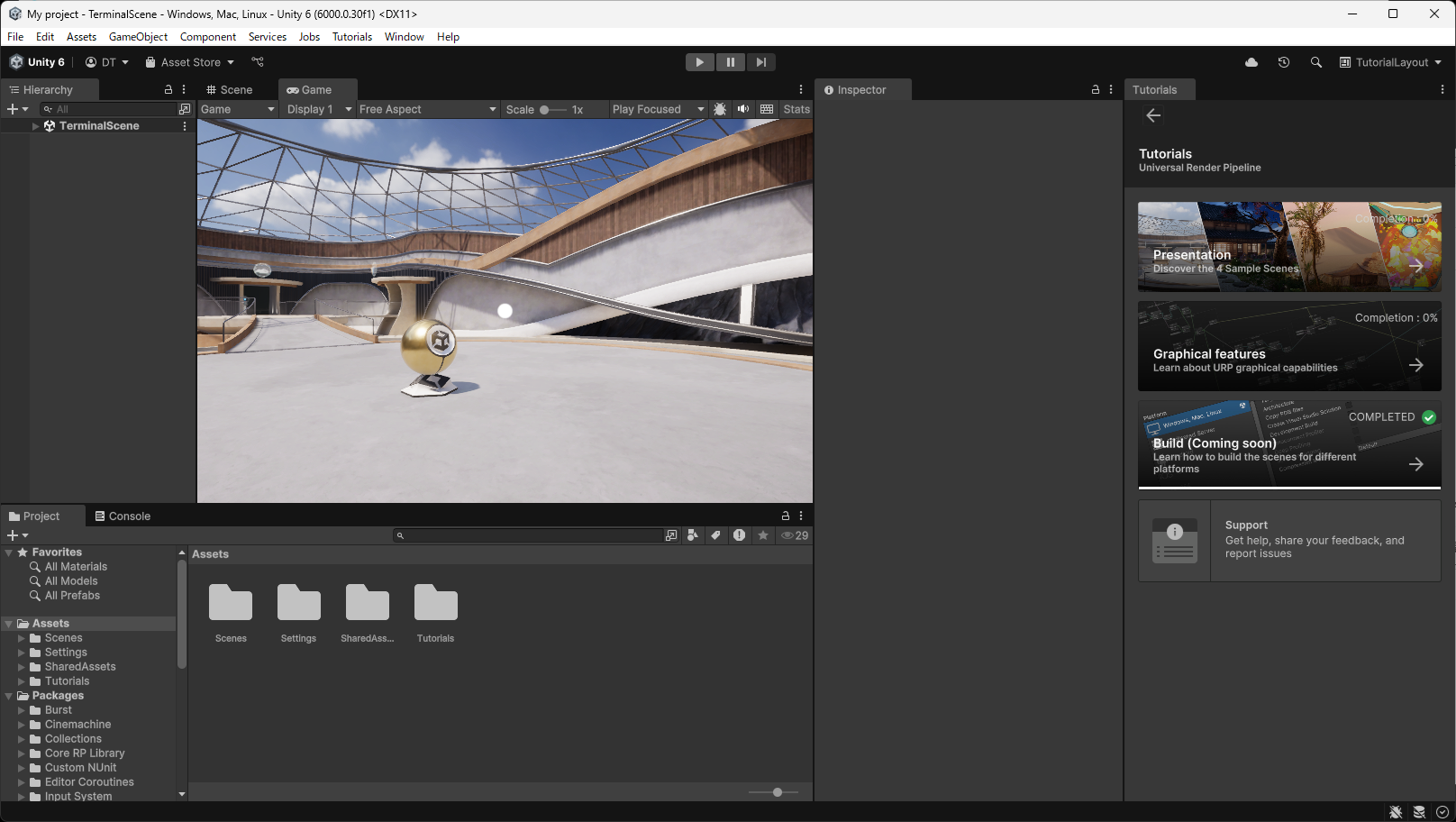The height and width of the screenshot is (822, 1456).
Task: Open the Asset Store dropdown
Action: pyautogui.click(x=190, y=62)
